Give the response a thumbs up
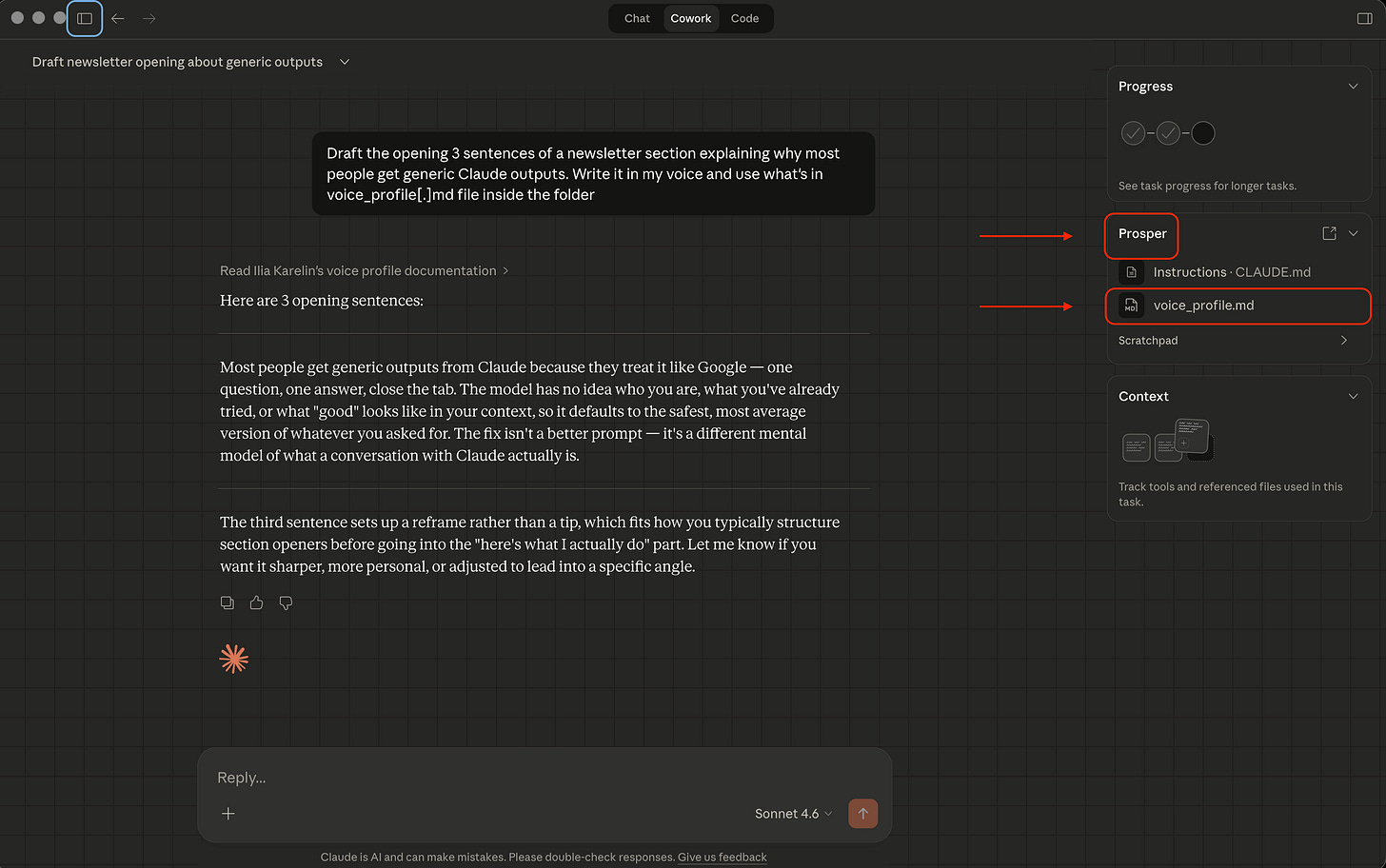The width and height of the screenshot is (1386, 868). tap(256, 602)
